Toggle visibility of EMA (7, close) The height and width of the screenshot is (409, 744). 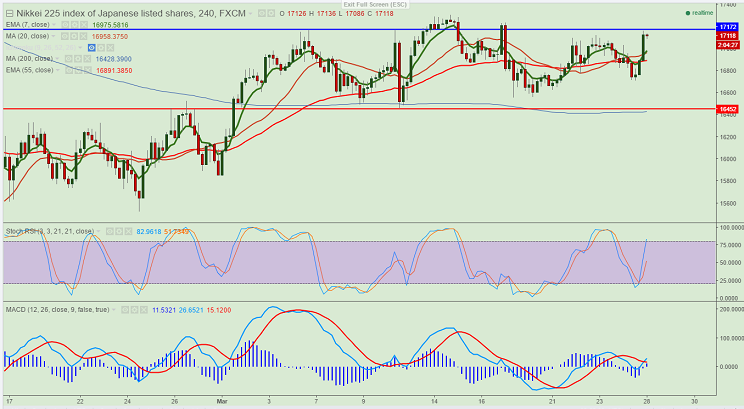tap(65, 25)
